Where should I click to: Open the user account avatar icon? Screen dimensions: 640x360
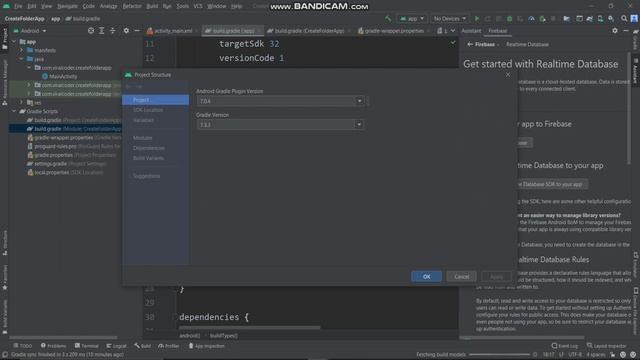634,19
